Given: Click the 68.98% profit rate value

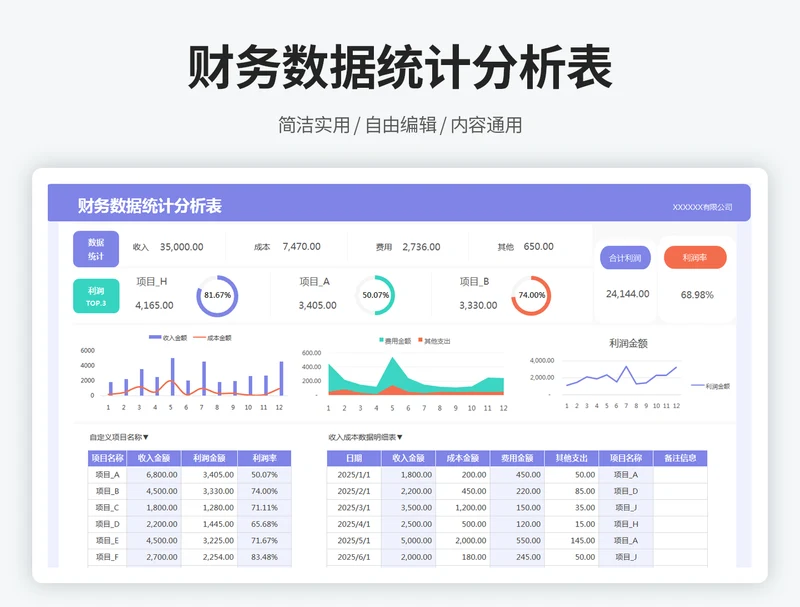Looking at the screenshot, I should (x=697, y=295).
